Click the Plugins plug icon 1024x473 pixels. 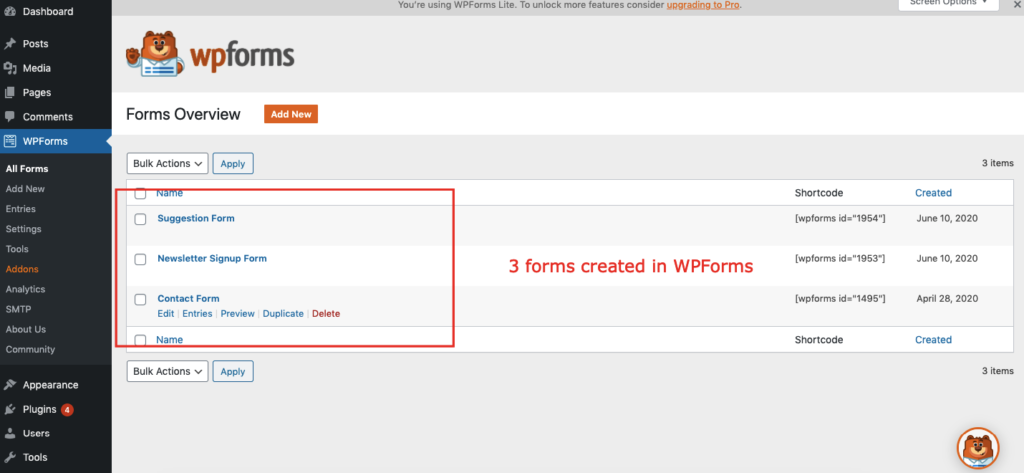(x=10, y=410)
